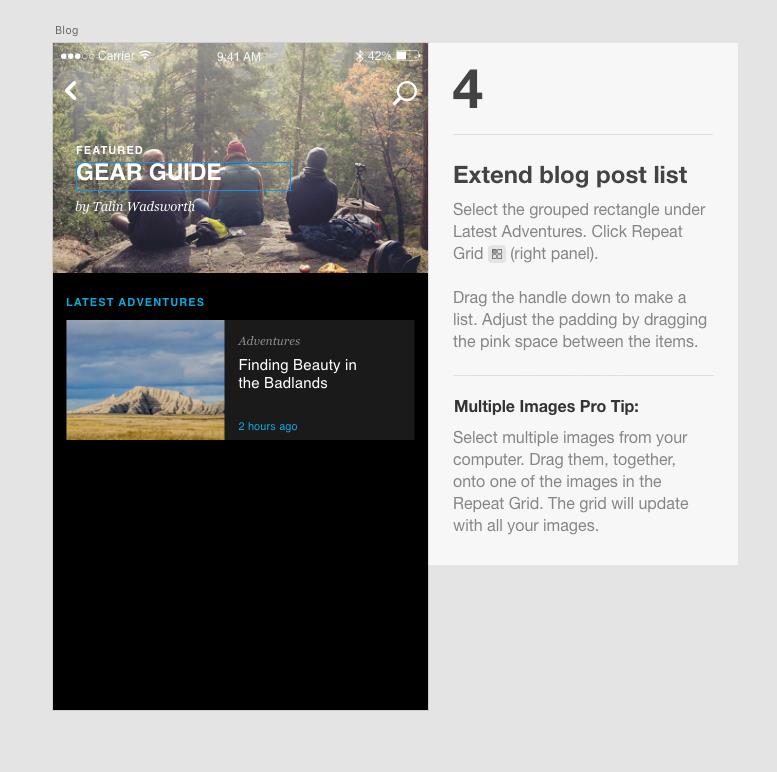Screen dimensions: 777x772
Task: Click the search magnifier icon
Action: click(x=405, y=93)
